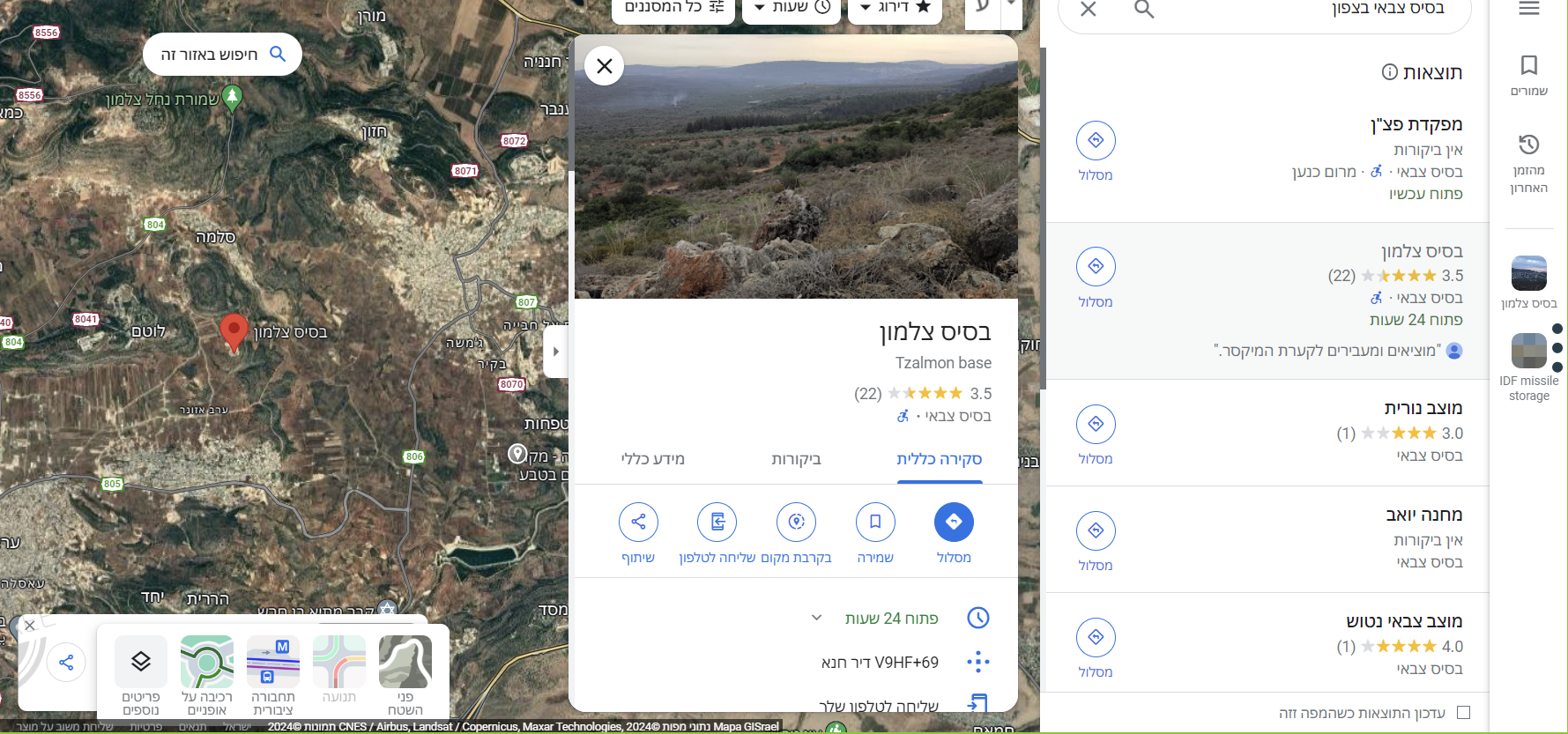
Task: Open the Saved places bookmark icon
Action: [1529, 65]
